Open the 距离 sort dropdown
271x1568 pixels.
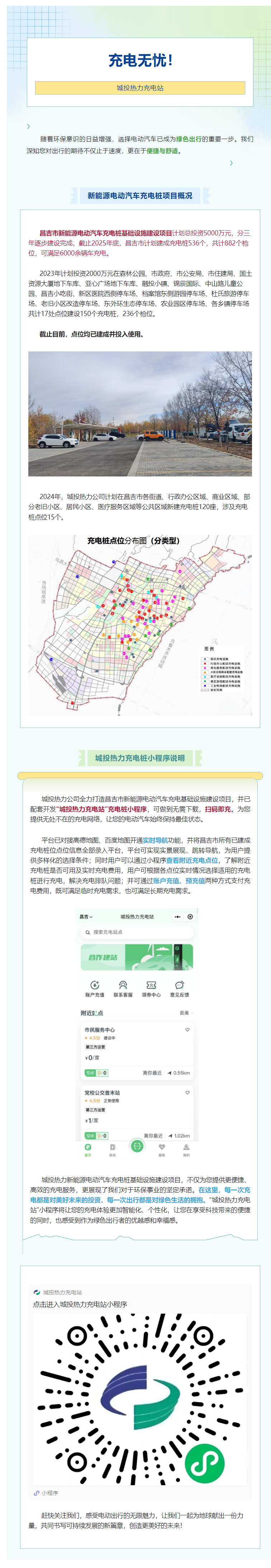[186, 1013]
